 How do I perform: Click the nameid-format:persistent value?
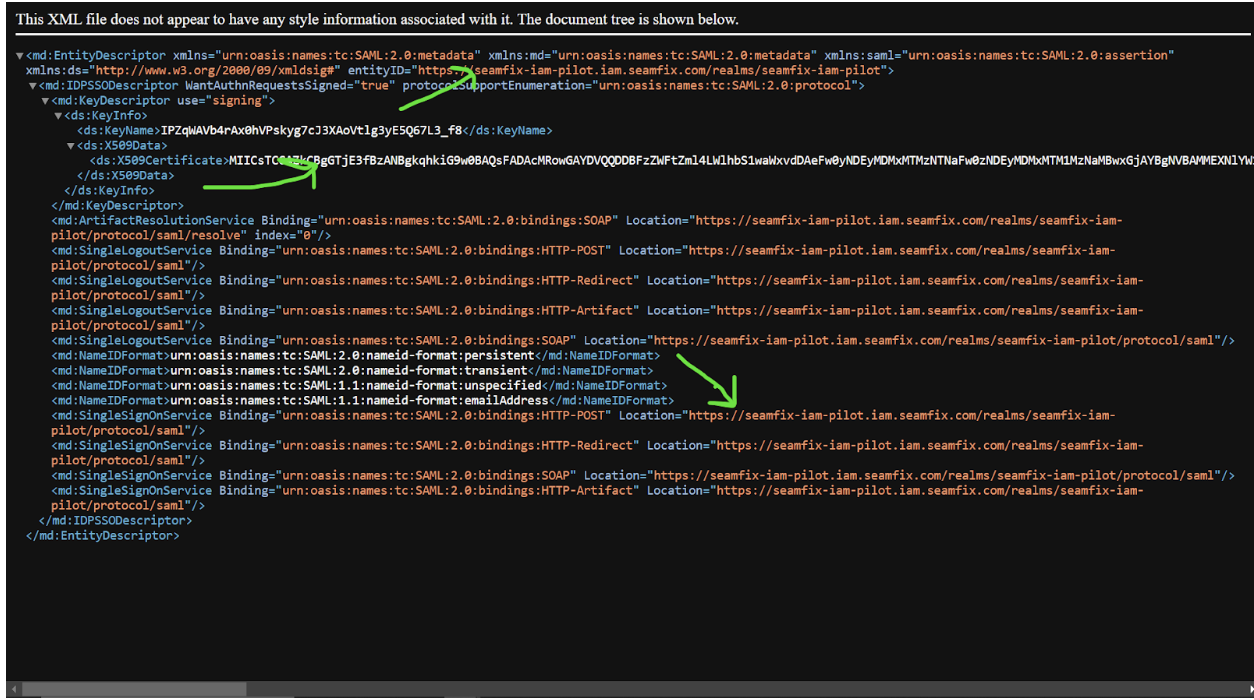[352, 355]
